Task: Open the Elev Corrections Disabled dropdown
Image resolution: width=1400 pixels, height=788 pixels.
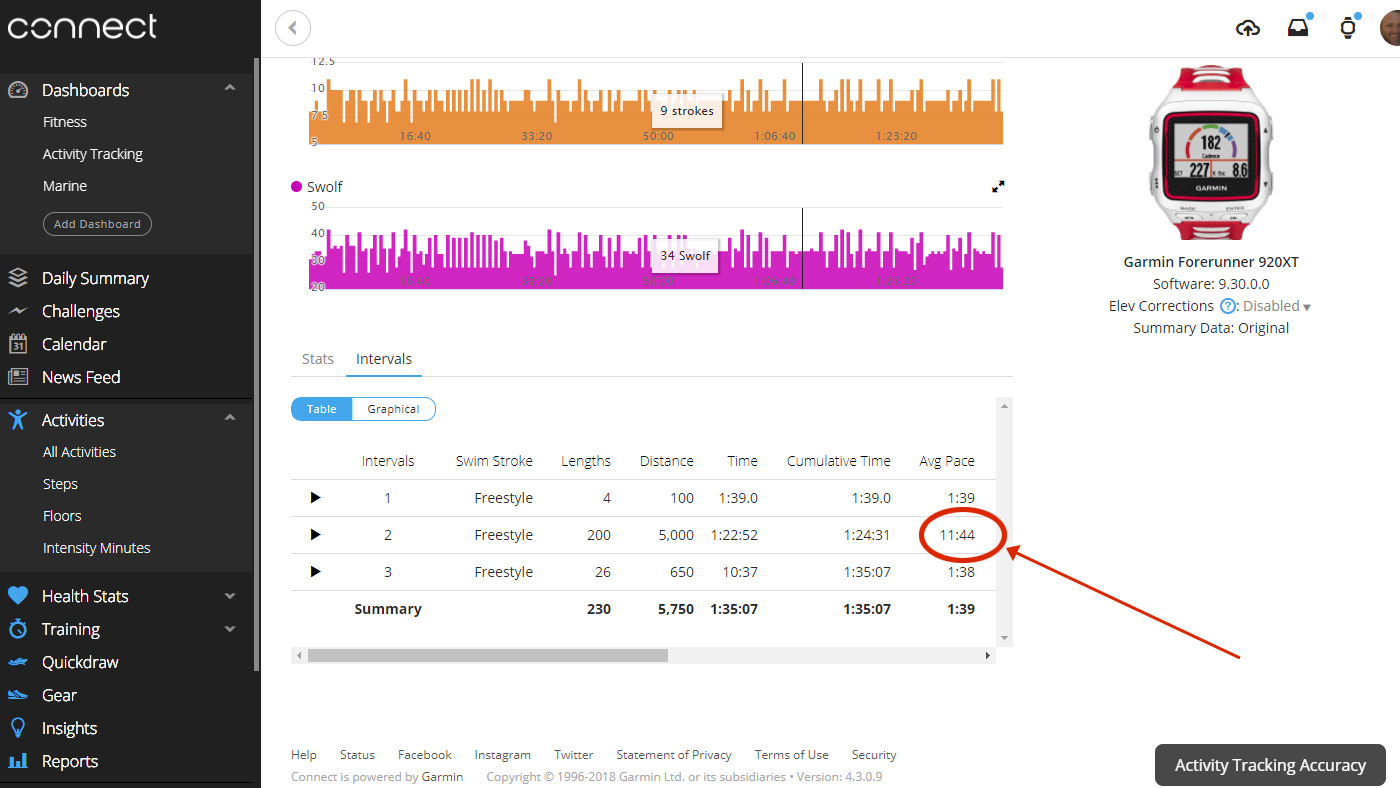Action: pos(1277,307)
